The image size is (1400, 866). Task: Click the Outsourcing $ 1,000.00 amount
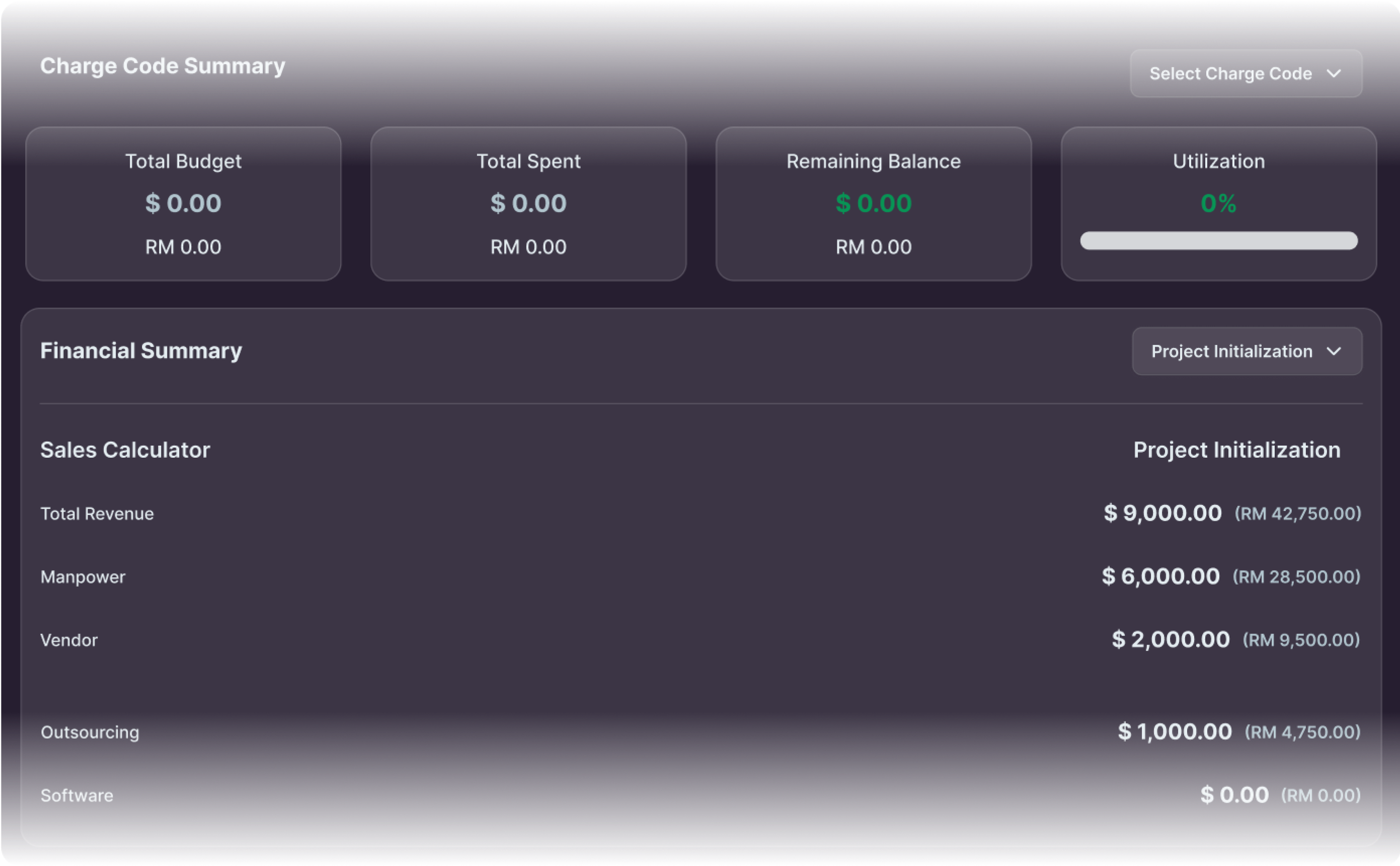point(1175,732)
